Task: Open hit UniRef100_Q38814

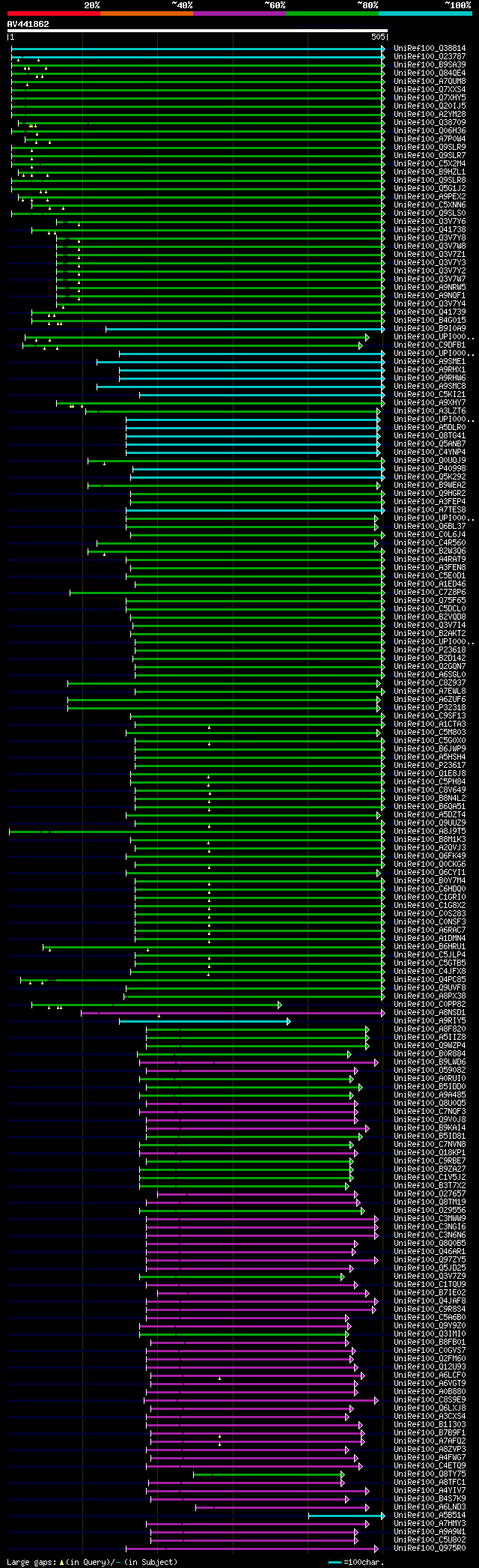Action: 430,49
